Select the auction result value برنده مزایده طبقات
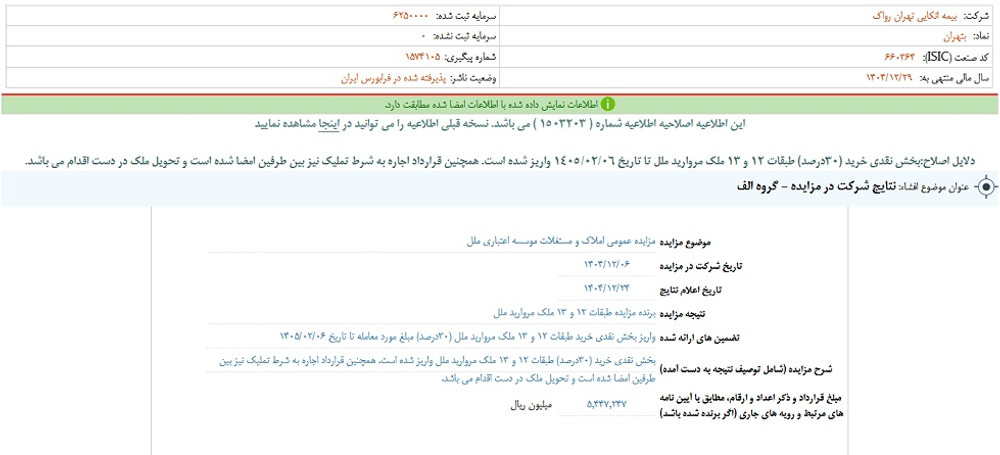The image size is (1000, 455). [x=577, y=313]
